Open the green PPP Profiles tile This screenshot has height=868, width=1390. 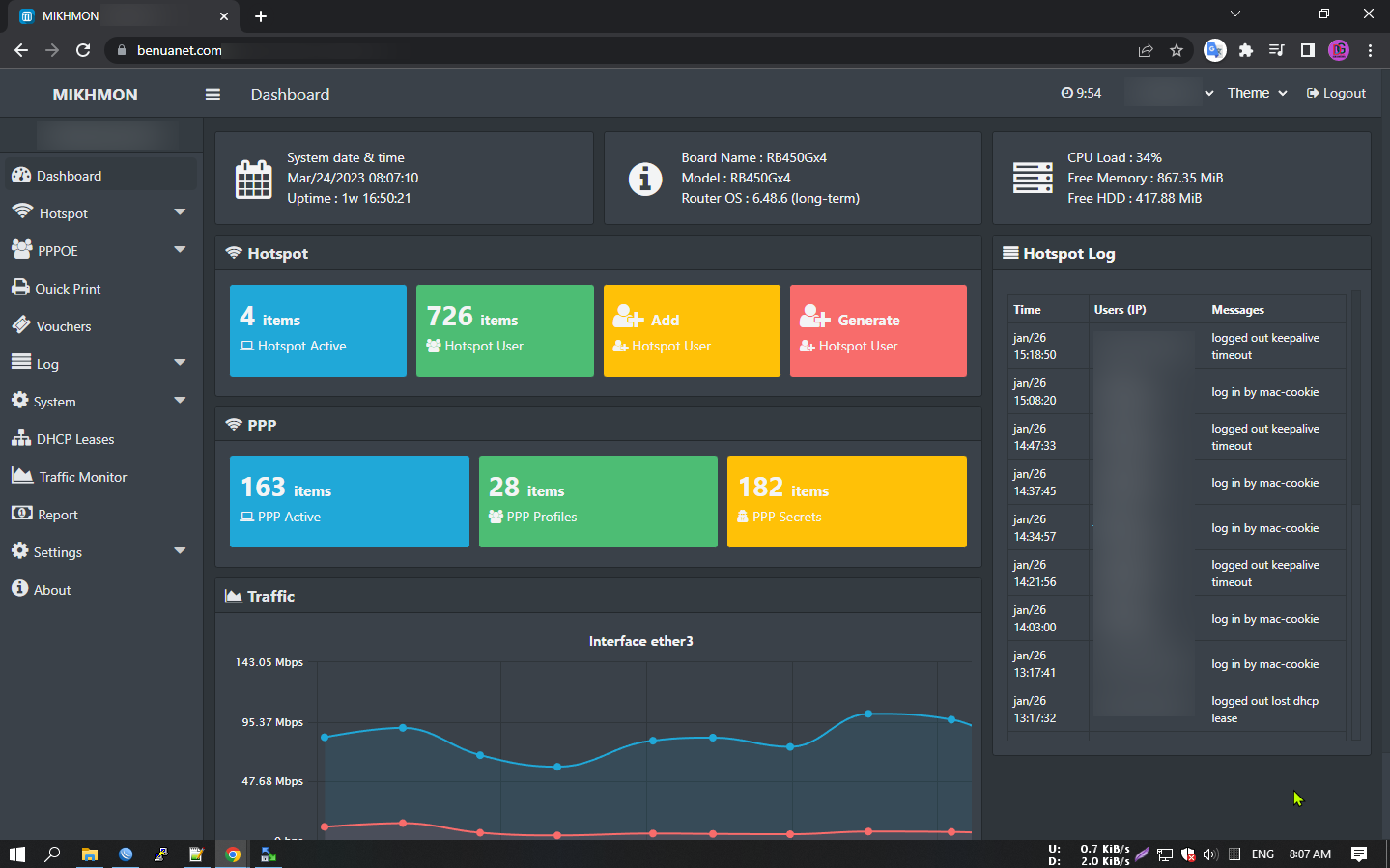597,501
